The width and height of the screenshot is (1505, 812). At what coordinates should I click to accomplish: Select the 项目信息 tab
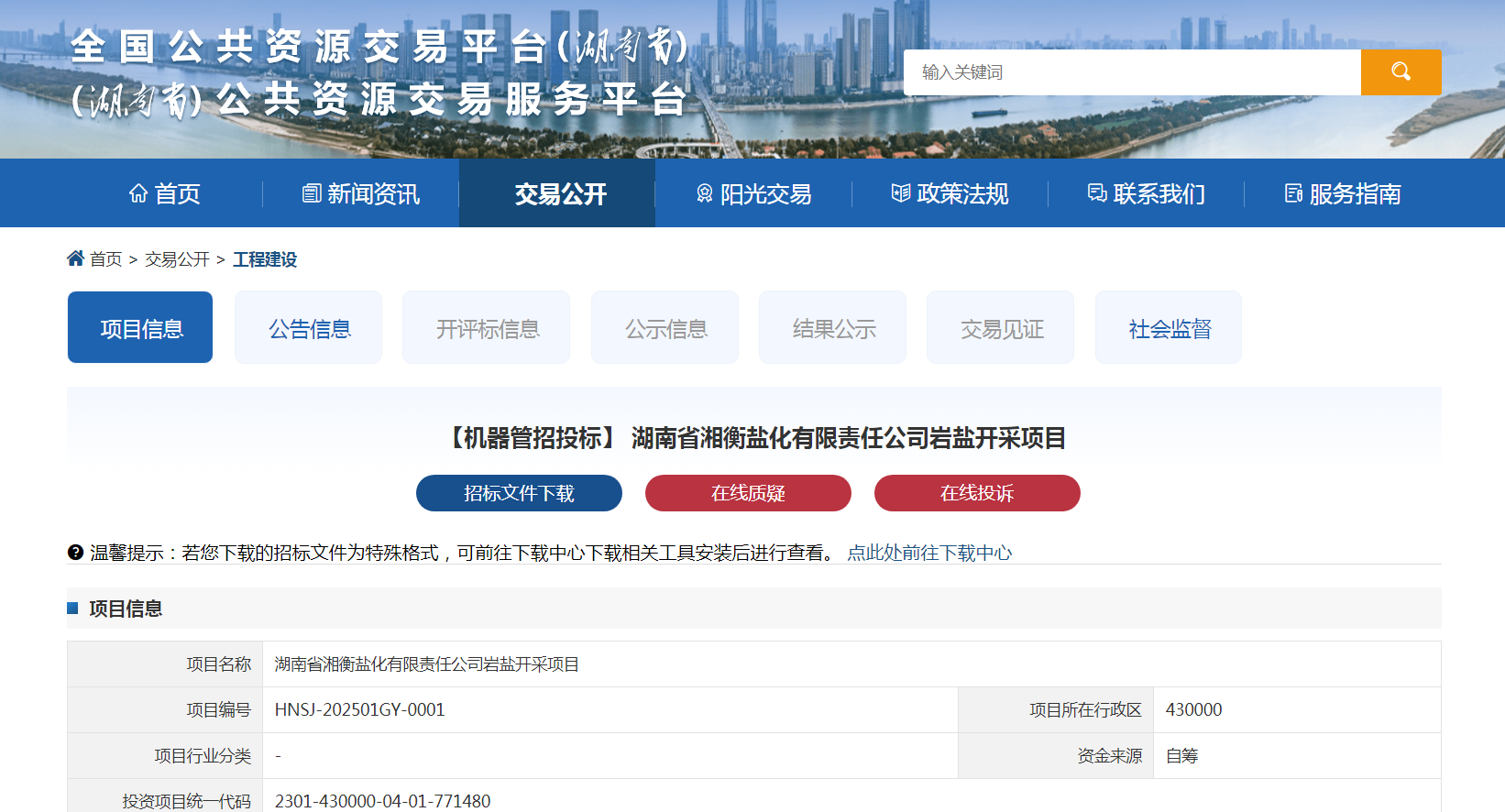pyautogui.click(x=140, y=327)
